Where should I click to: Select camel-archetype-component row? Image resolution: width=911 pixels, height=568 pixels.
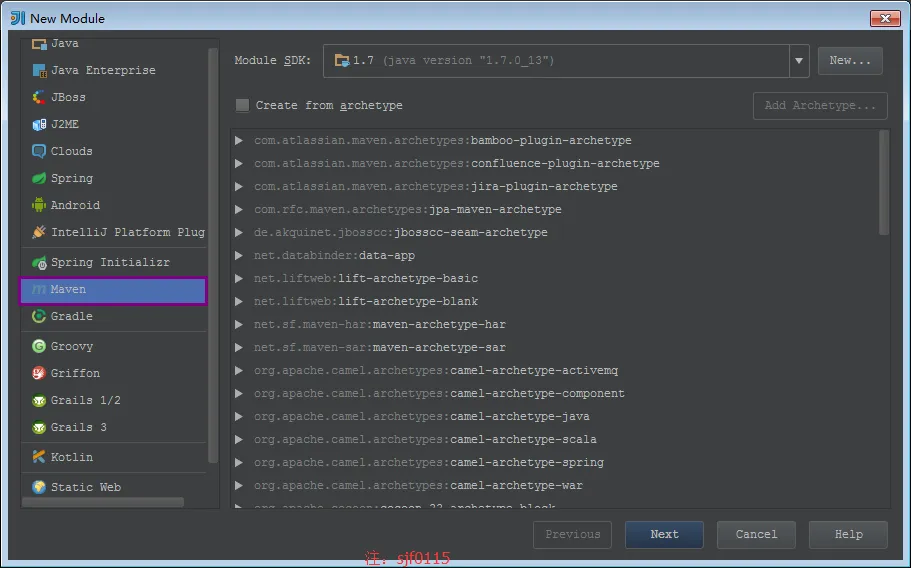[555, 394]
